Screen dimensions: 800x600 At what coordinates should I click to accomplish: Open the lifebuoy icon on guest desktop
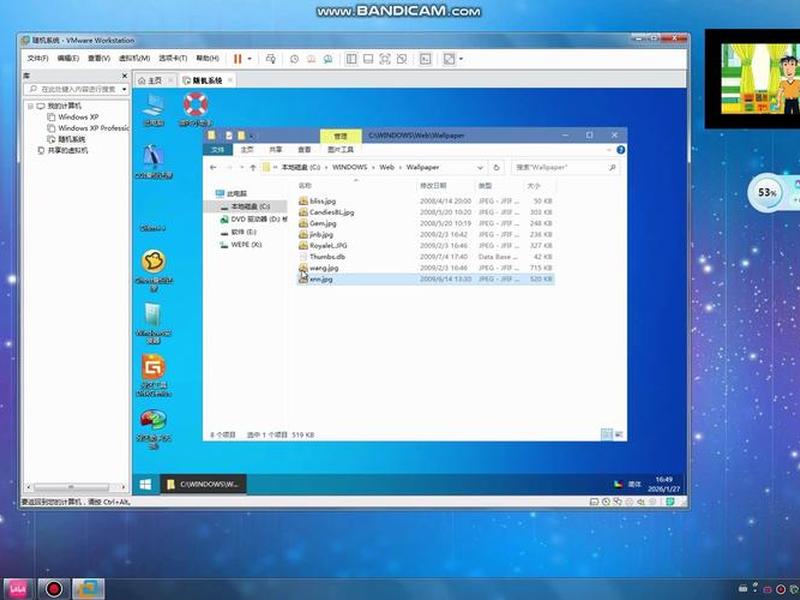[195, 109]
